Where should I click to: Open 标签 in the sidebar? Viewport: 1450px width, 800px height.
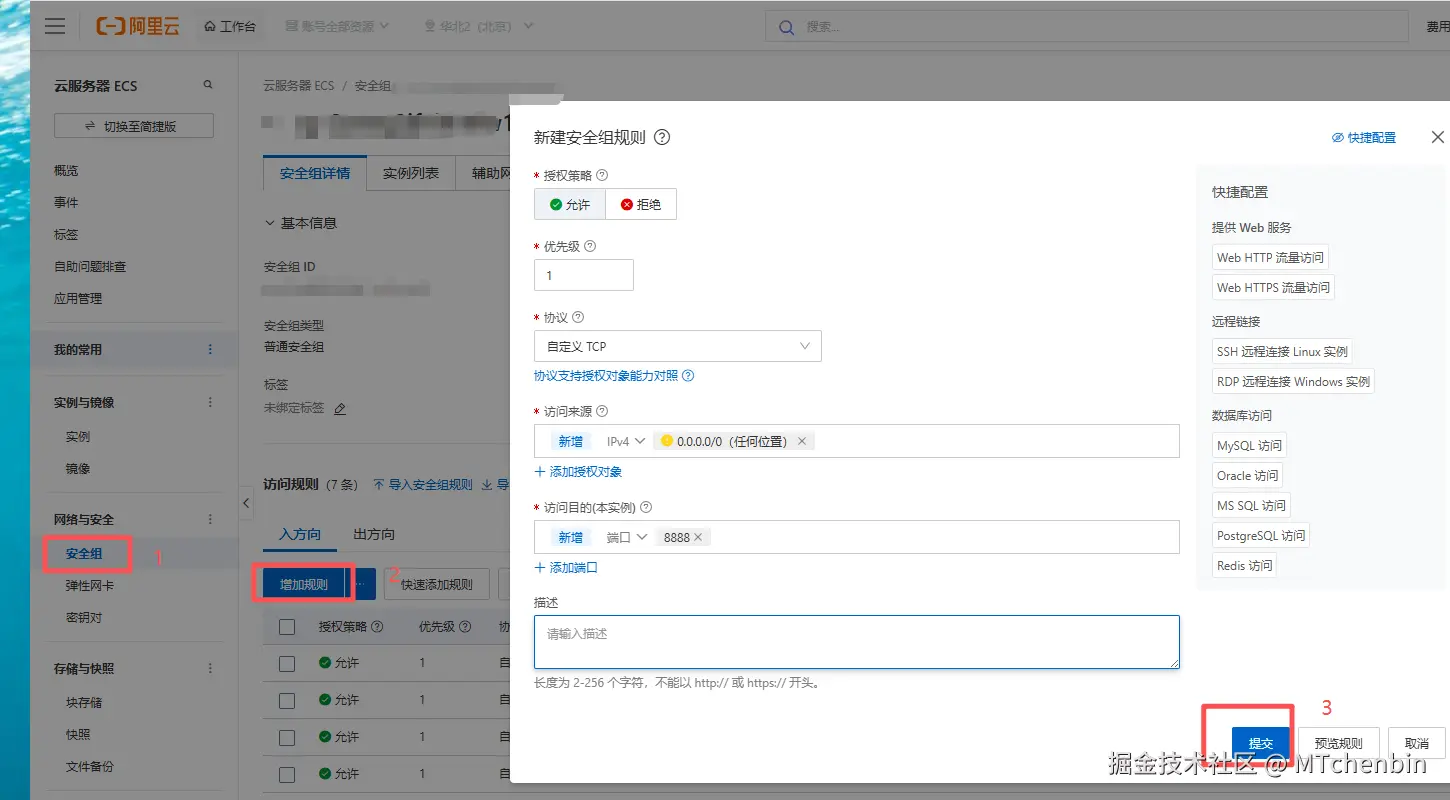[66, 235]
